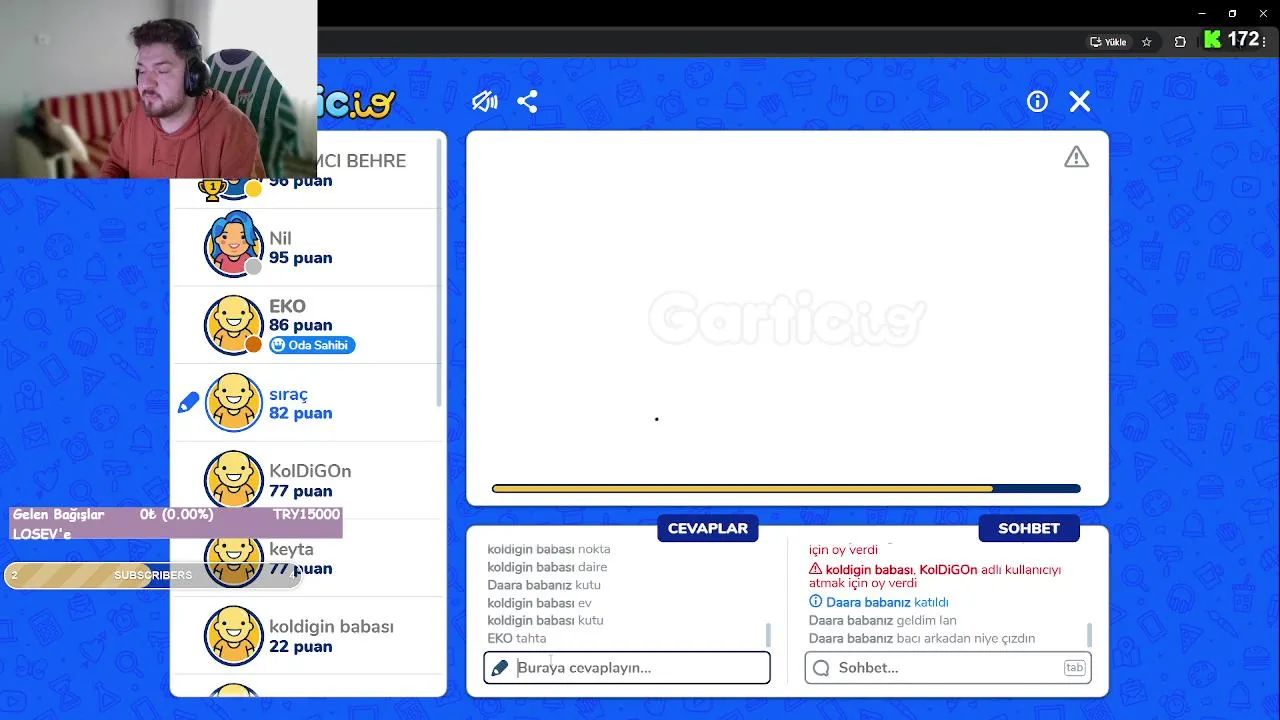Click chat message 'Daara babanız katıldı'
The width and height of the screenshot is (1280, 720).
pyautogui.click(x=879, y=602)
